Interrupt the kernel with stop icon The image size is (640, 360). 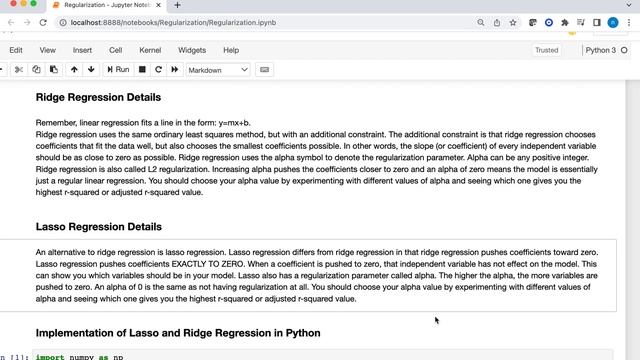pos(142,70)
